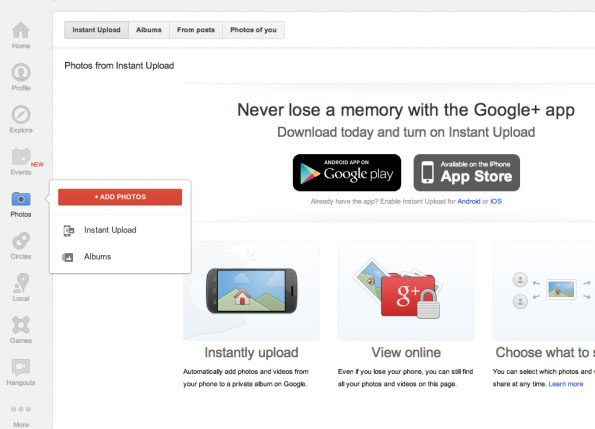Open the Events calendar icon
Screen dimensions: 595x429
[21, 157]
